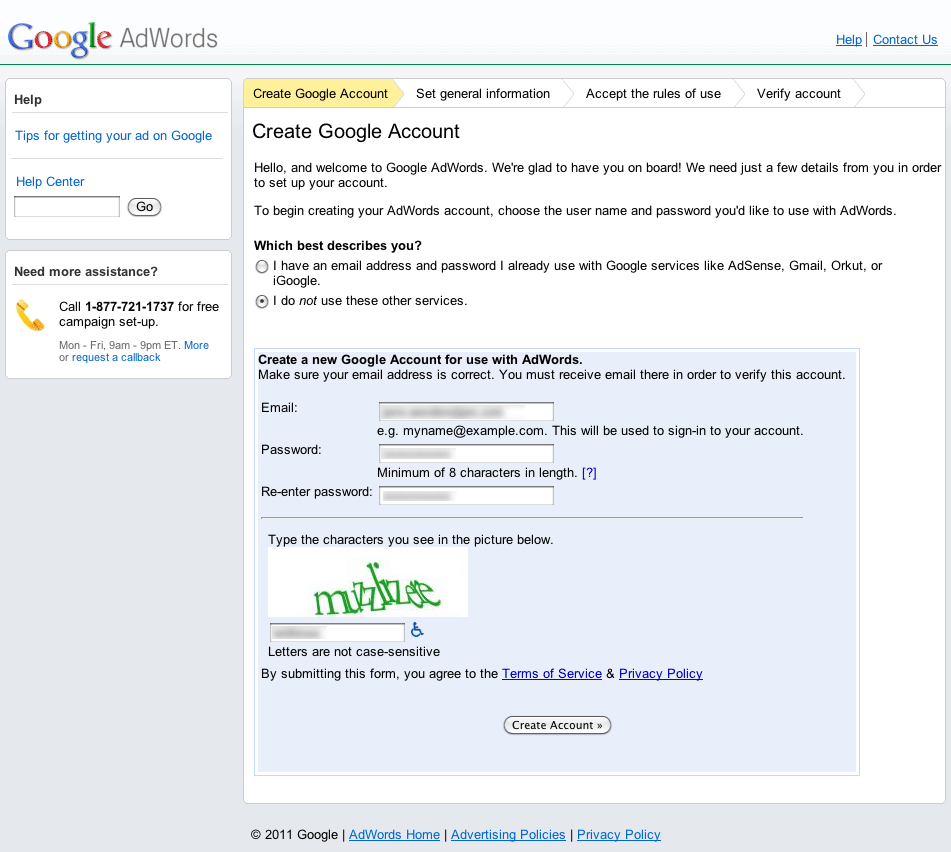Open the Privacy Policy link in the form
Screen dimensions: 951x852
click(660, 674)
